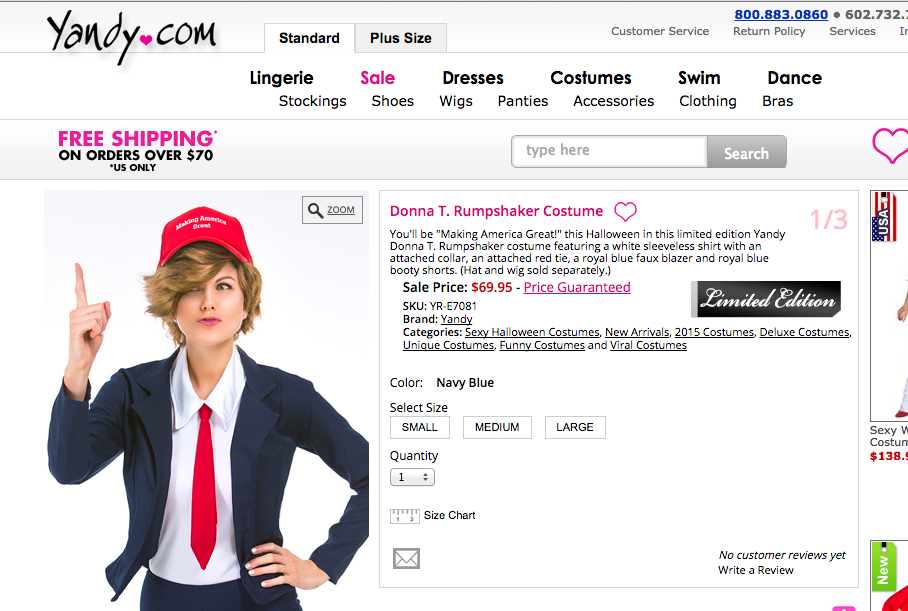This screenshot has width=908, height=611.
Task: Click the $69.95 sale price
Action: (492, 287)
